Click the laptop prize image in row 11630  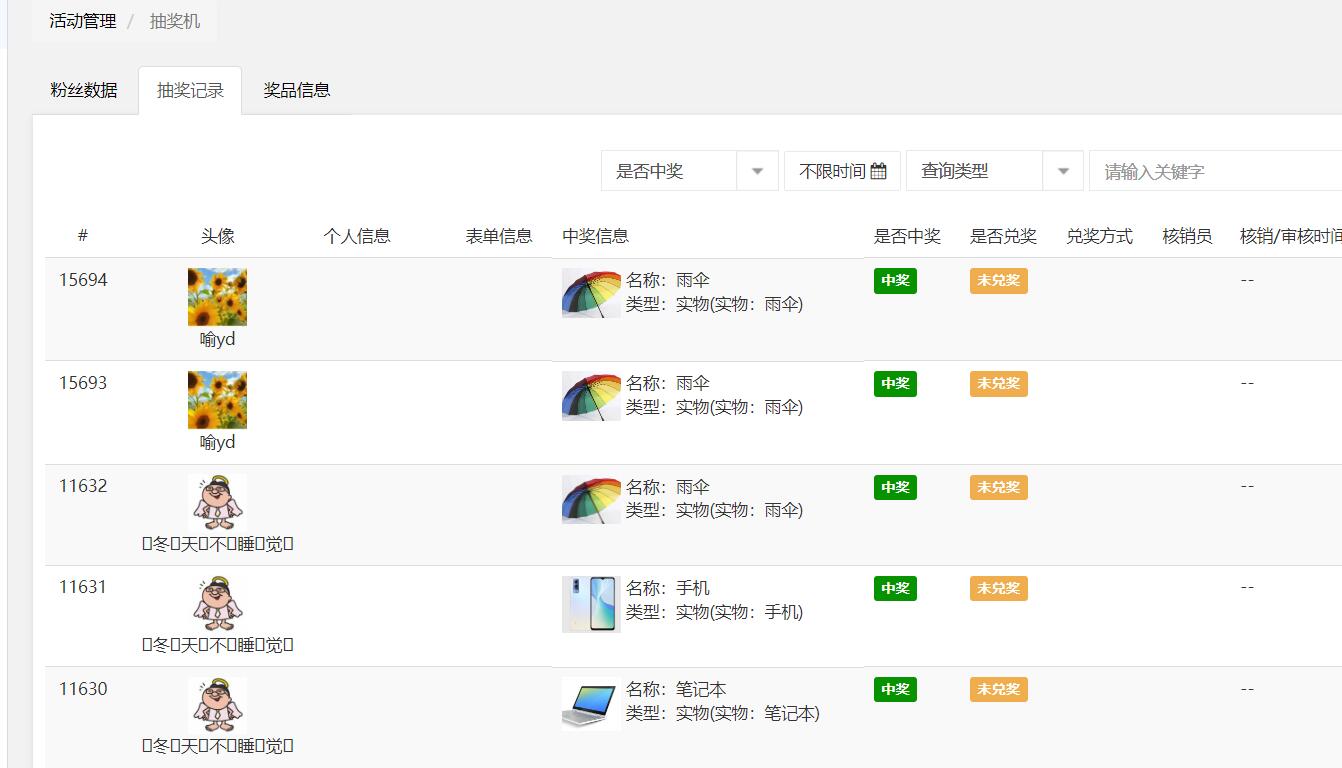[x=589, y=701]
